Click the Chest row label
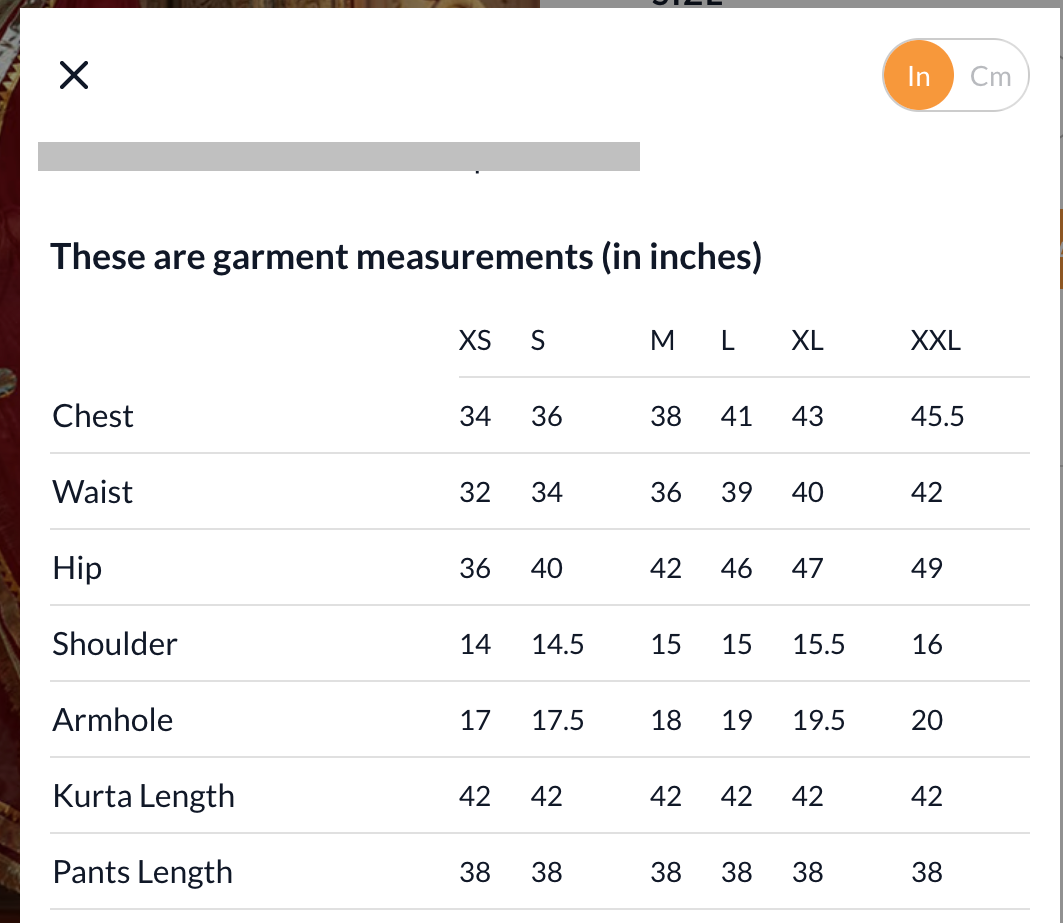The image size is (1063, 923). 93,416
